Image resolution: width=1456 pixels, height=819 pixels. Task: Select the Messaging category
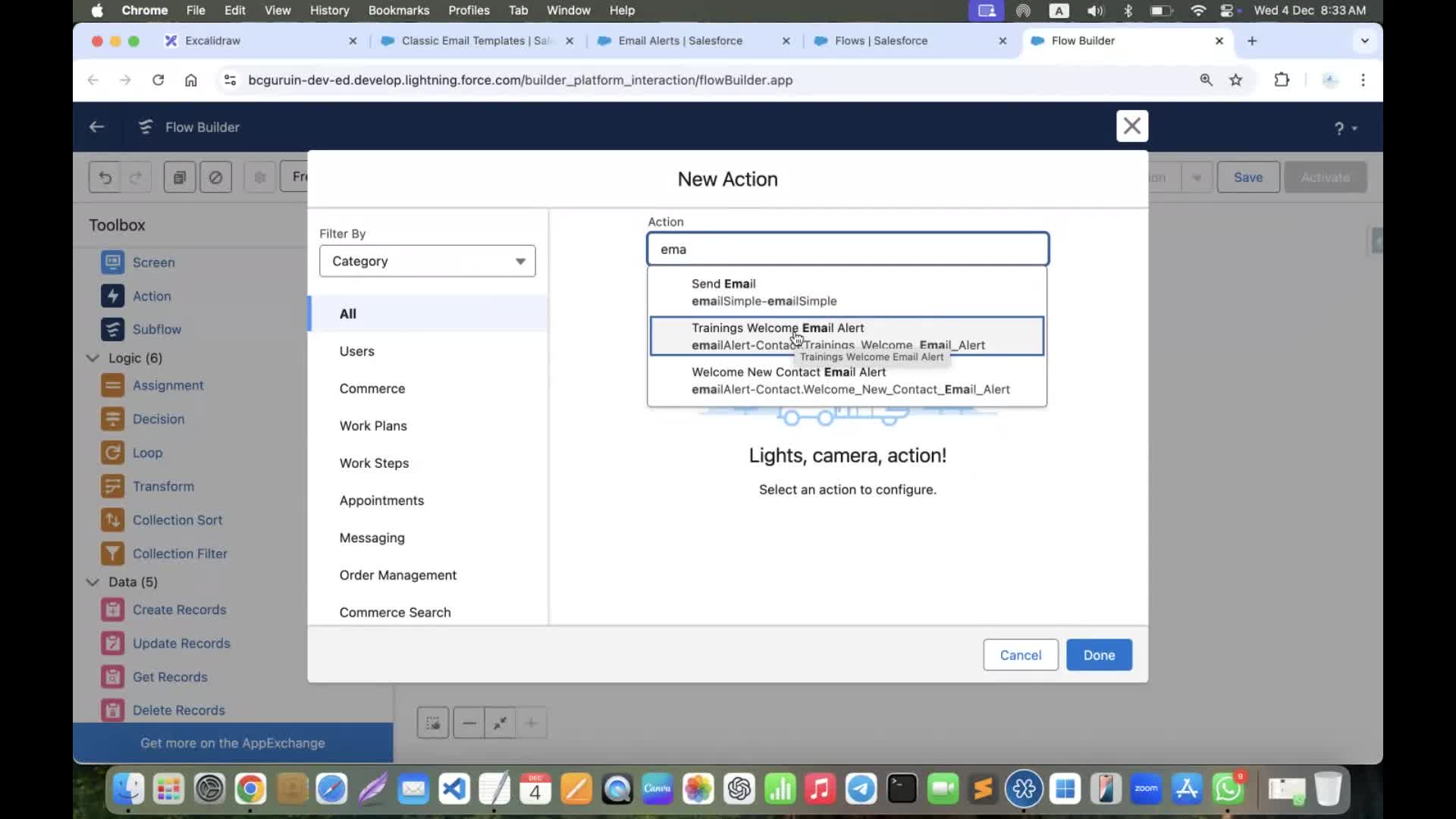428,538
